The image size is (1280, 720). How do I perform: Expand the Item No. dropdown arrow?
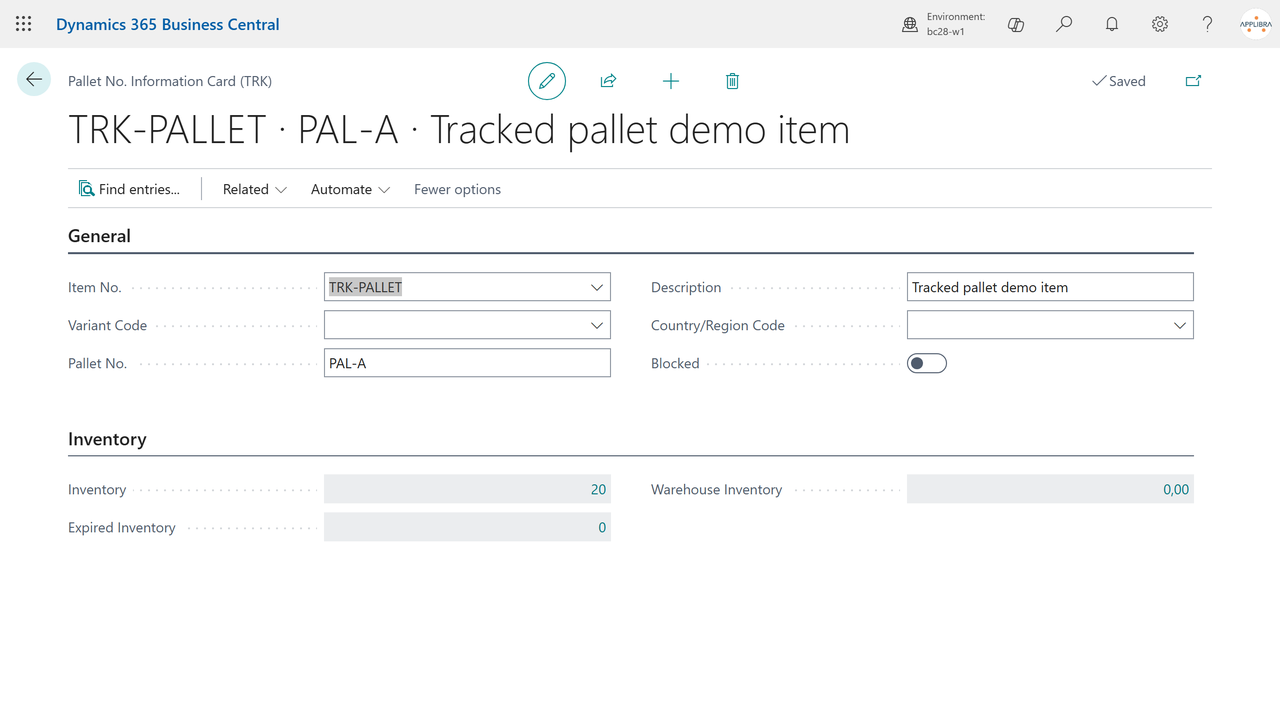(597, 287)
